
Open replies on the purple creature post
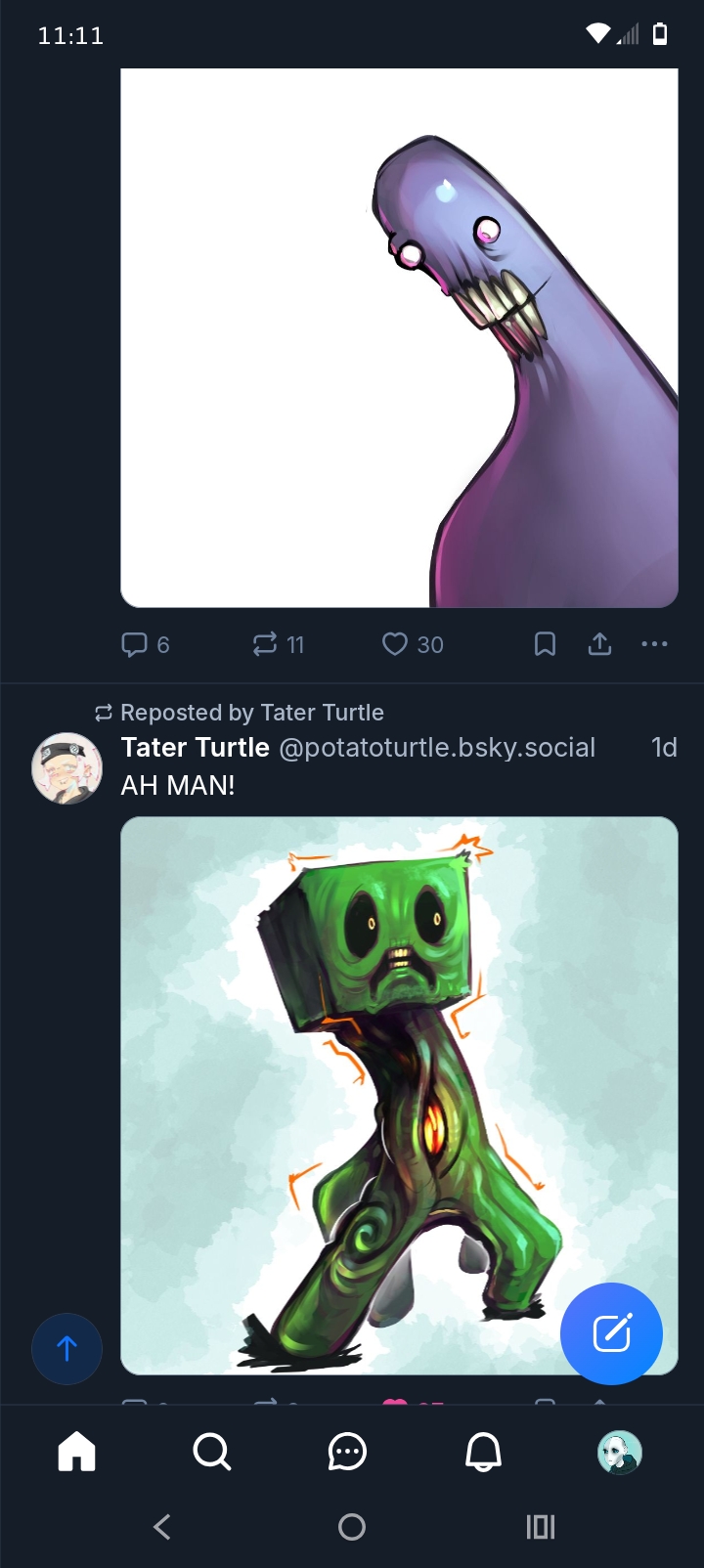pyautogui.click(x=145, y=644)
